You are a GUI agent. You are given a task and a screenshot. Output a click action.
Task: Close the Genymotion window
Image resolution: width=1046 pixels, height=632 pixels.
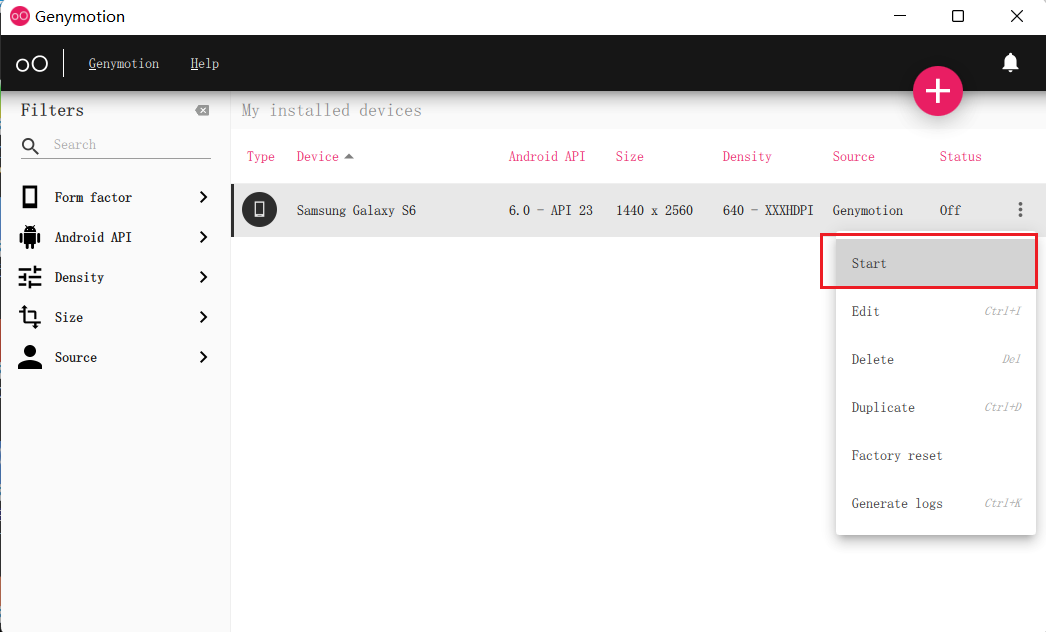[x=1017, y=16]
